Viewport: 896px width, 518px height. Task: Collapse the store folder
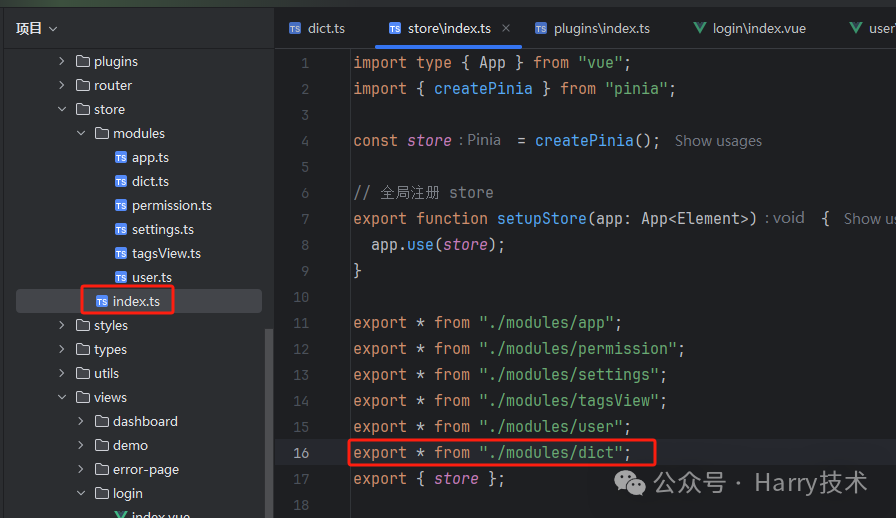pyautogui.click(x=62, y=109)
